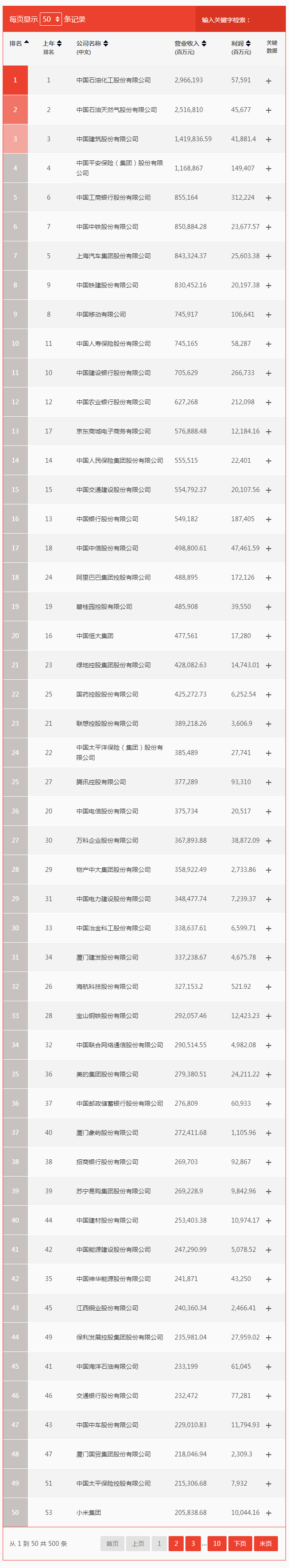The image size is (289, 1568).
Task: Sort by 排名 column arrow icon
Action: pos(26,43)
